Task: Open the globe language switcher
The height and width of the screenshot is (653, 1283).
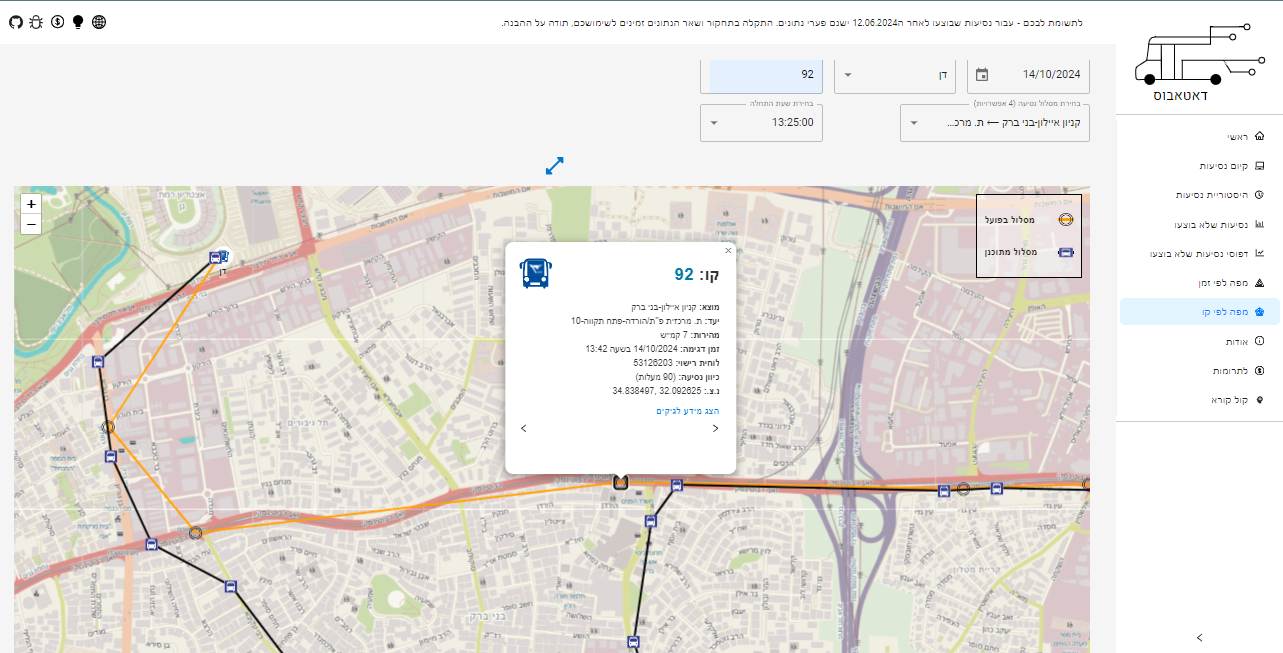Action: coord(98,21)
